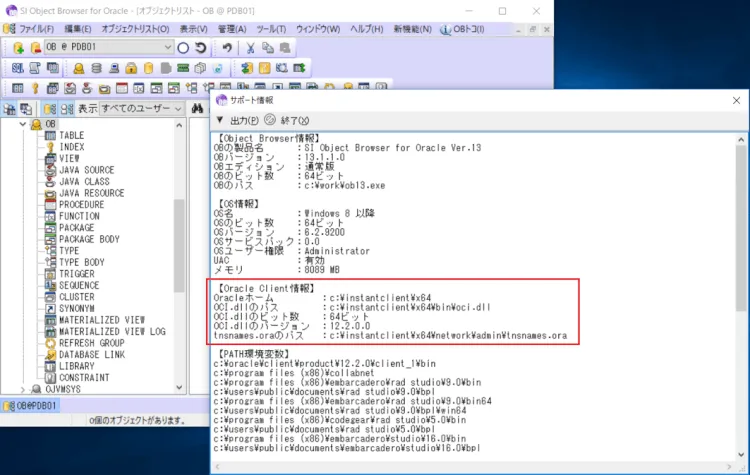The height and width of the screenshot is (475, 750).
Task: Toggle the yellow object list view icon
Action: tap(50, 109)
